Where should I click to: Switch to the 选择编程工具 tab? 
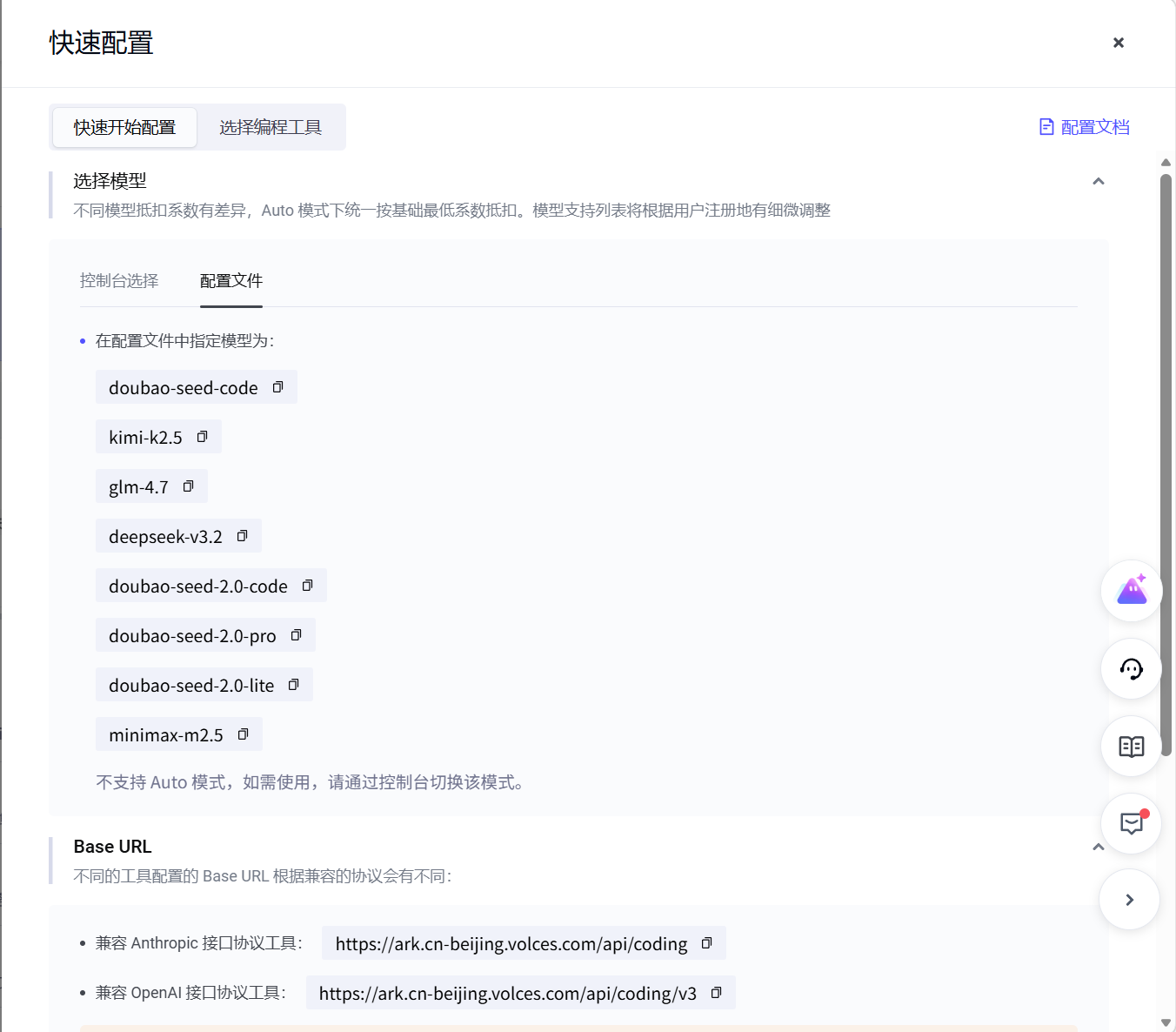(x=271, y=127)
